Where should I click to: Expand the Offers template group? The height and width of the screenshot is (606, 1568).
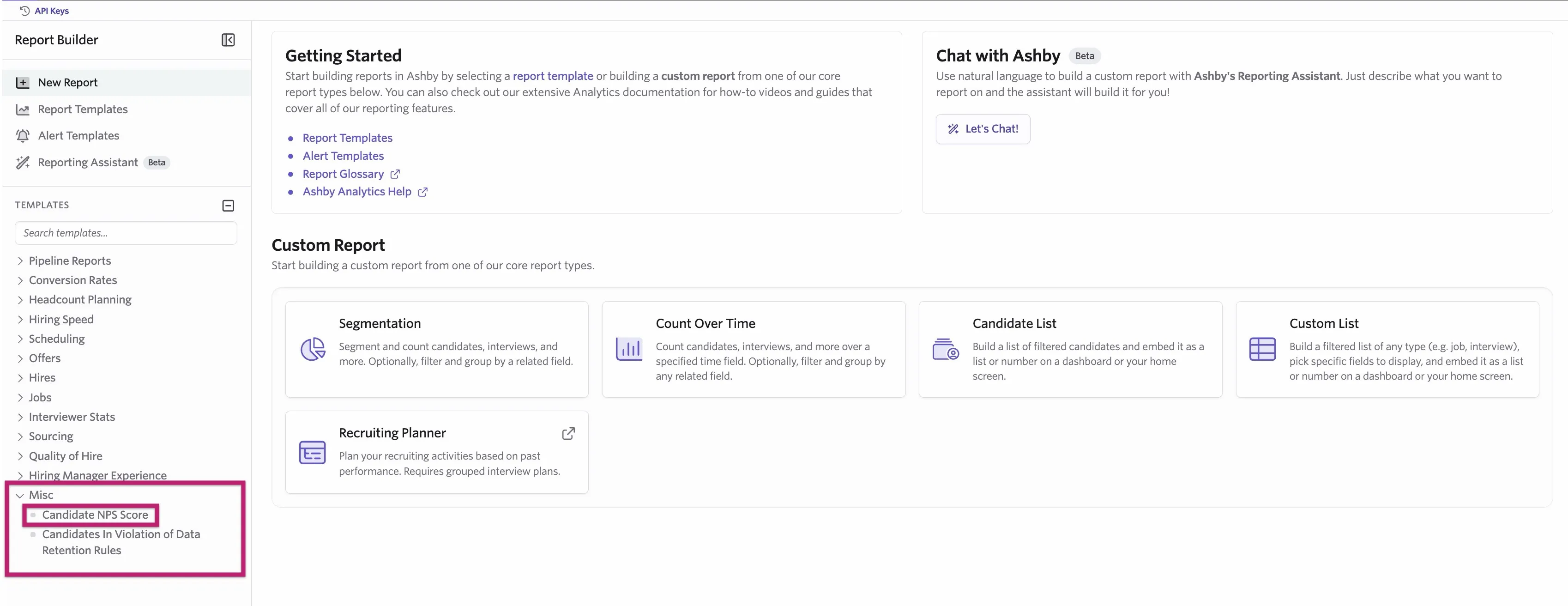[x=20, y=359]
